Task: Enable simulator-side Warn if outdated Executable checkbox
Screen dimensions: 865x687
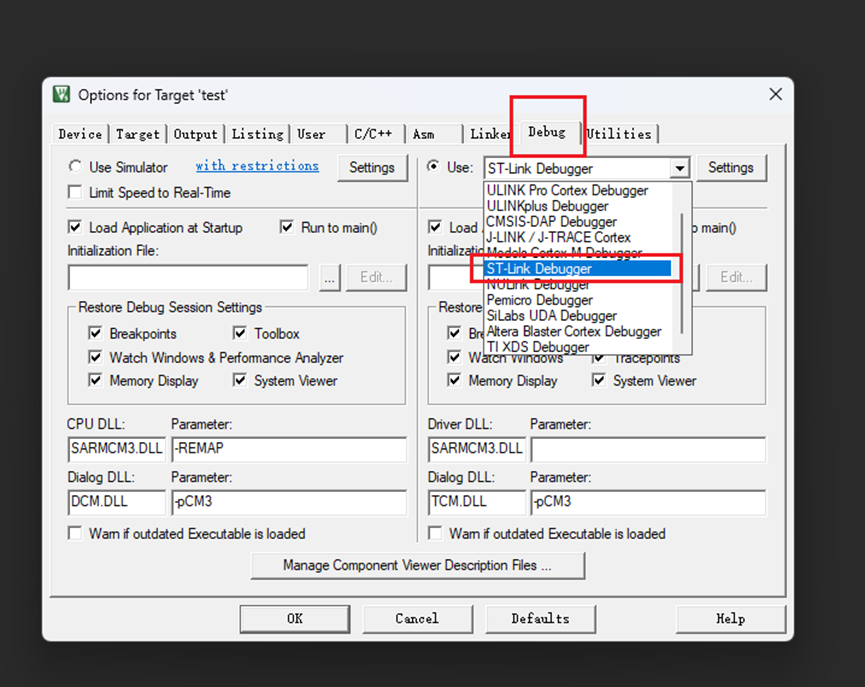Action: (x=75, y=534)
